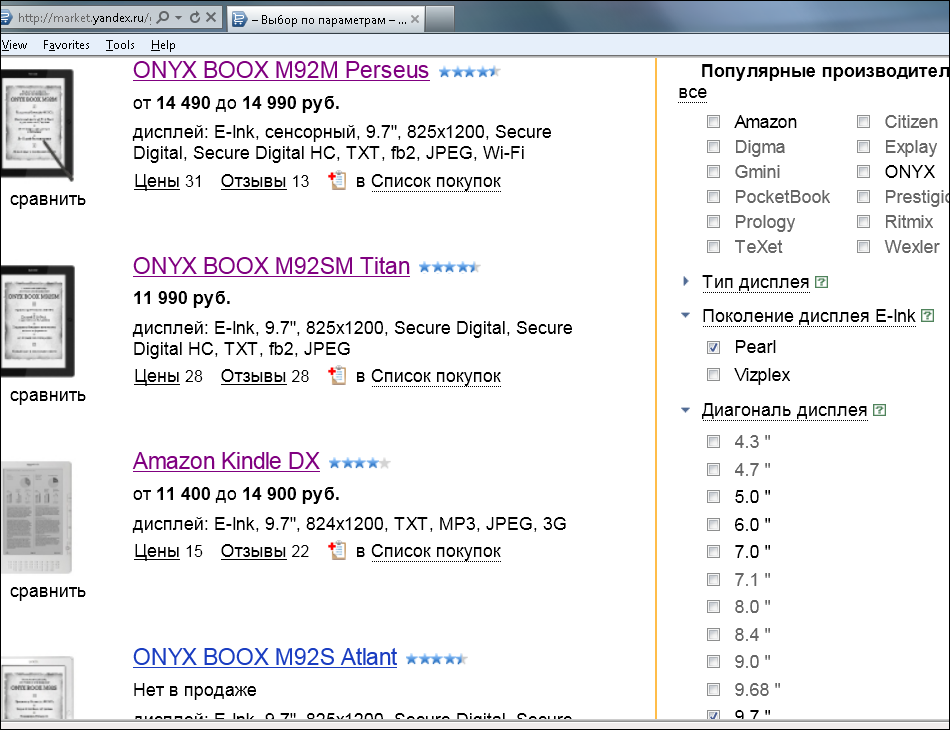
Task: Select the Выбор по параметрам tab
Action: tap(325, 19)
